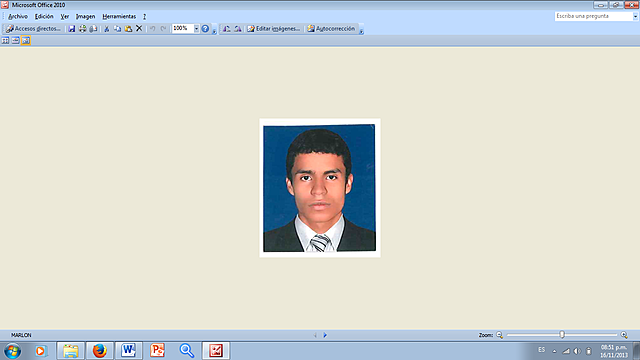This screenshot has height=360, width=640.
Task: Click the network signal tray icon
Action: [566, 351]
